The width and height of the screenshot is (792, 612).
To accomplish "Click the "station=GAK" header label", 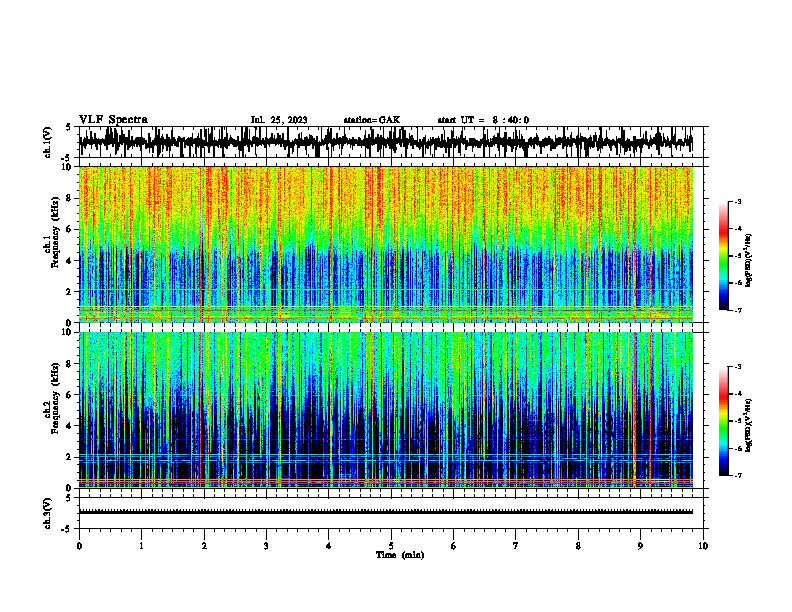I will (372, 120).
